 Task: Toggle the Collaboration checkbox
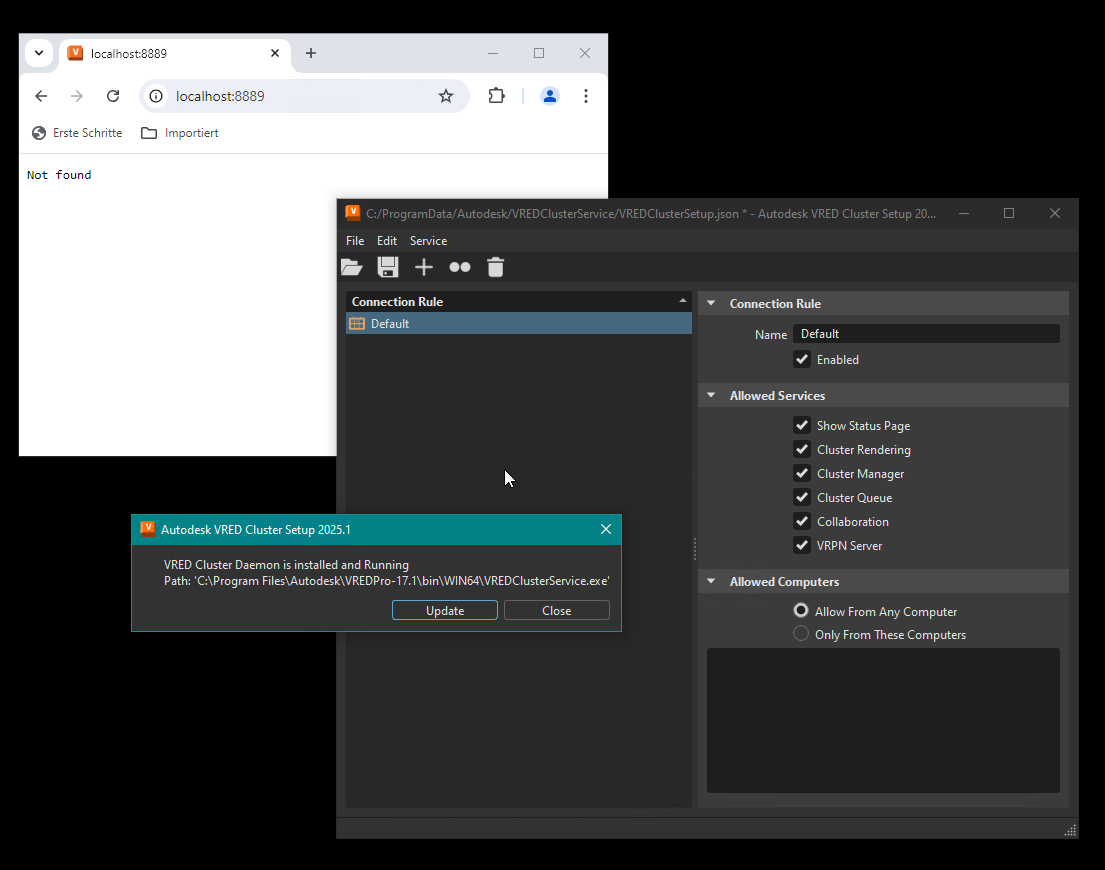coord(802,521)
